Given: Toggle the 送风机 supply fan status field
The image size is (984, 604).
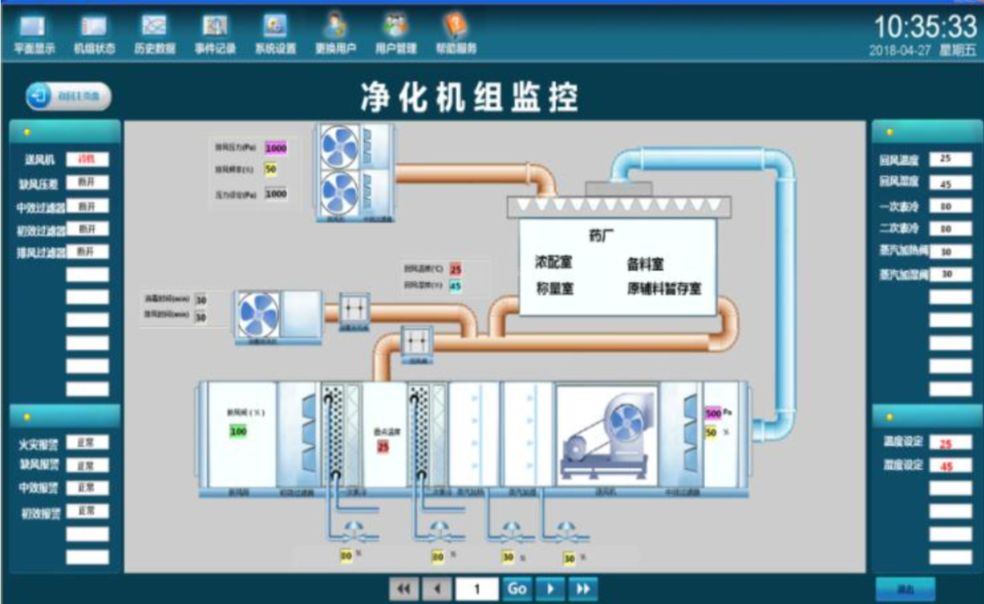Looking at the screenshot, I should point(87,159).
